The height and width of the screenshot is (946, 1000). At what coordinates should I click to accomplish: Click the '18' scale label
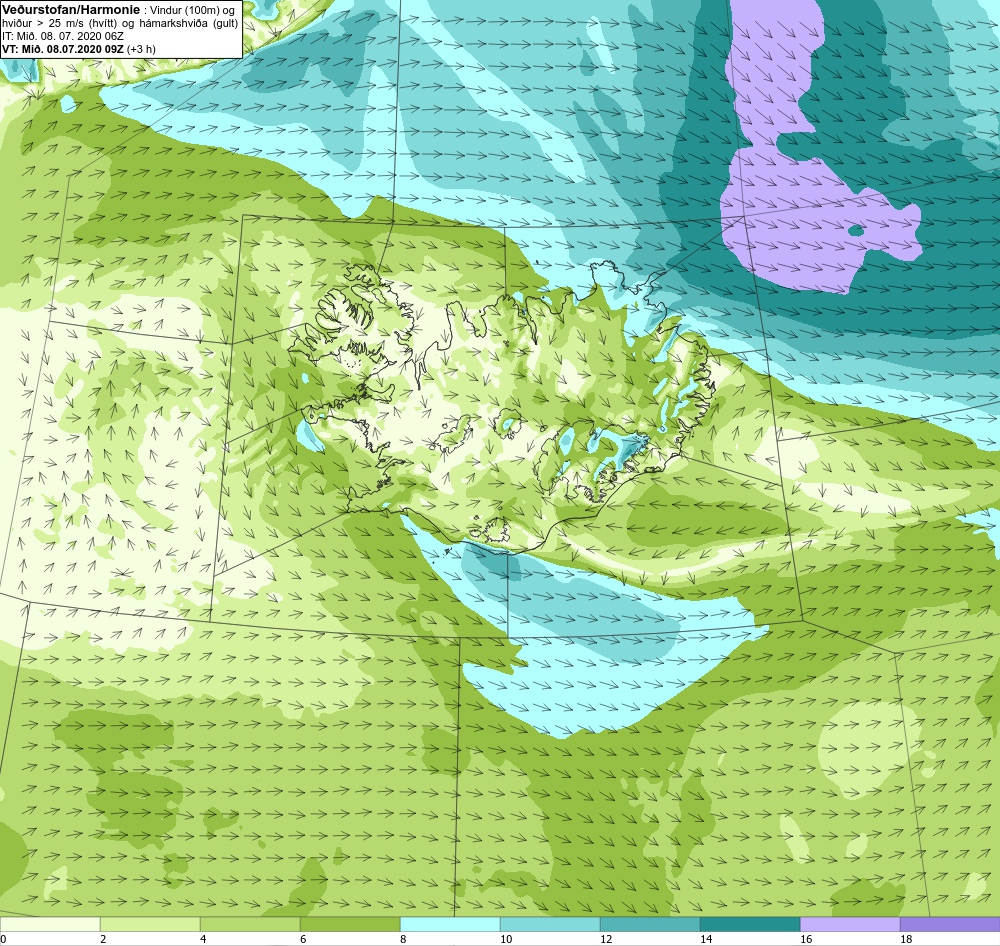click(906, 938)
